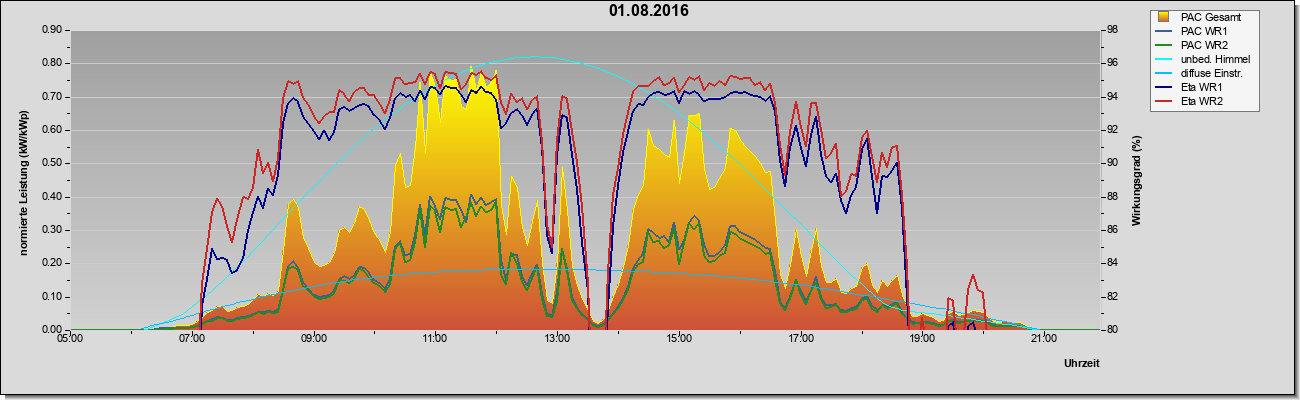Click the orange PAC Gesamt legend swatch

[1164, 17]
